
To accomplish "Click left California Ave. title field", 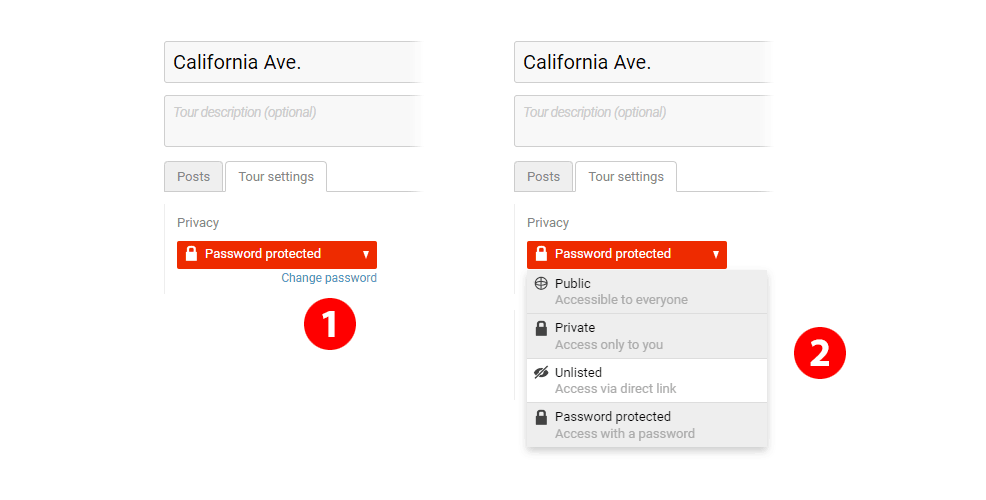I will [292, 62].
